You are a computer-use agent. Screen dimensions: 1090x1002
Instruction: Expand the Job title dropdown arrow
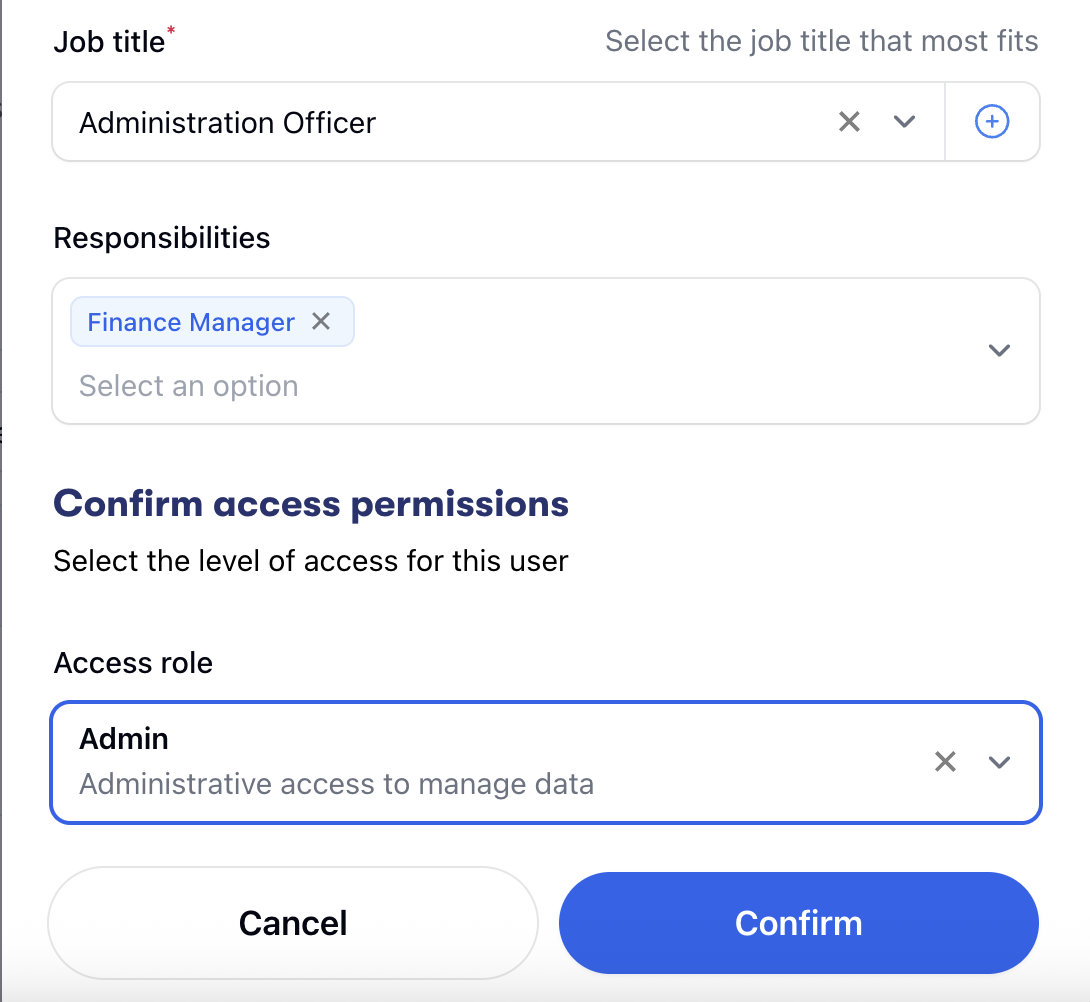905,122
